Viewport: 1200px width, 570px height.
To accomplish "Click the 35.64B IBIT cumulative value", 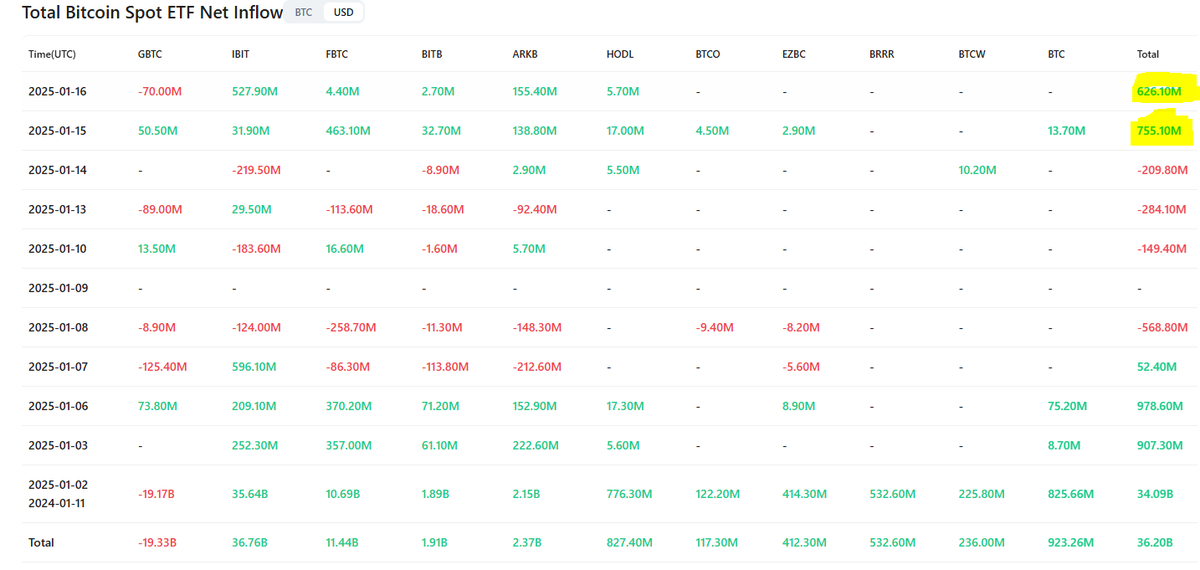I will point(249,493).
